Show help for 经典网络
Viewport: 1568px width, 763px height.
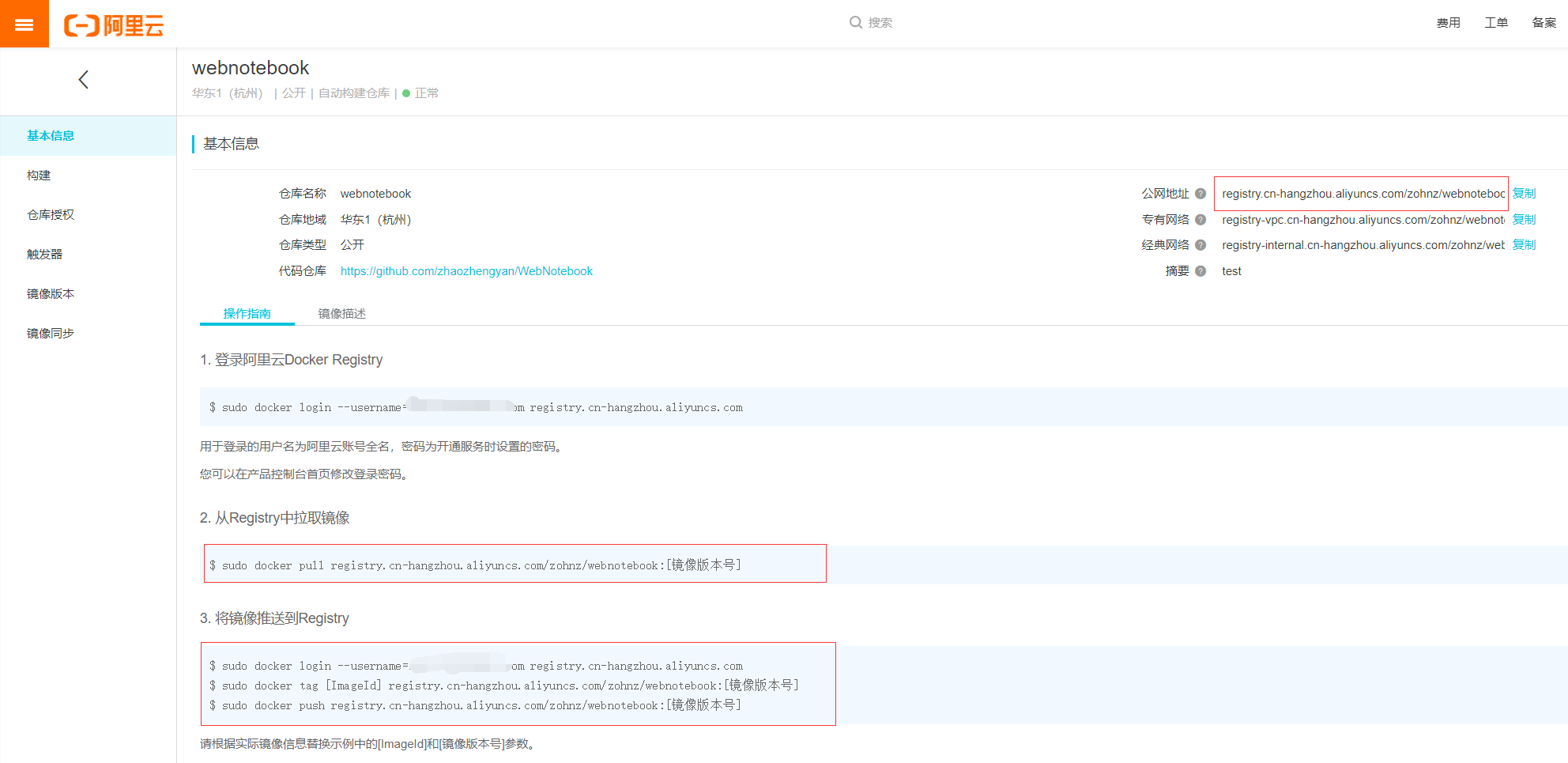[x=1200, y=245]
